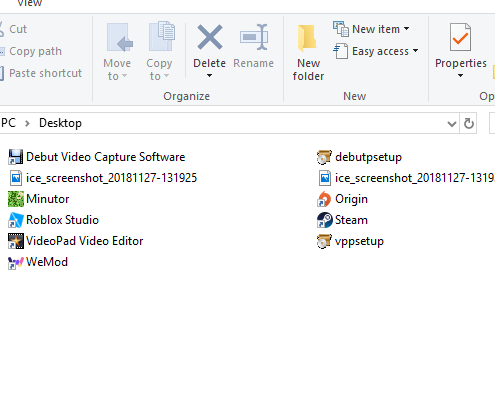Click the Debut Video Capture Software name

coord(106,157)
